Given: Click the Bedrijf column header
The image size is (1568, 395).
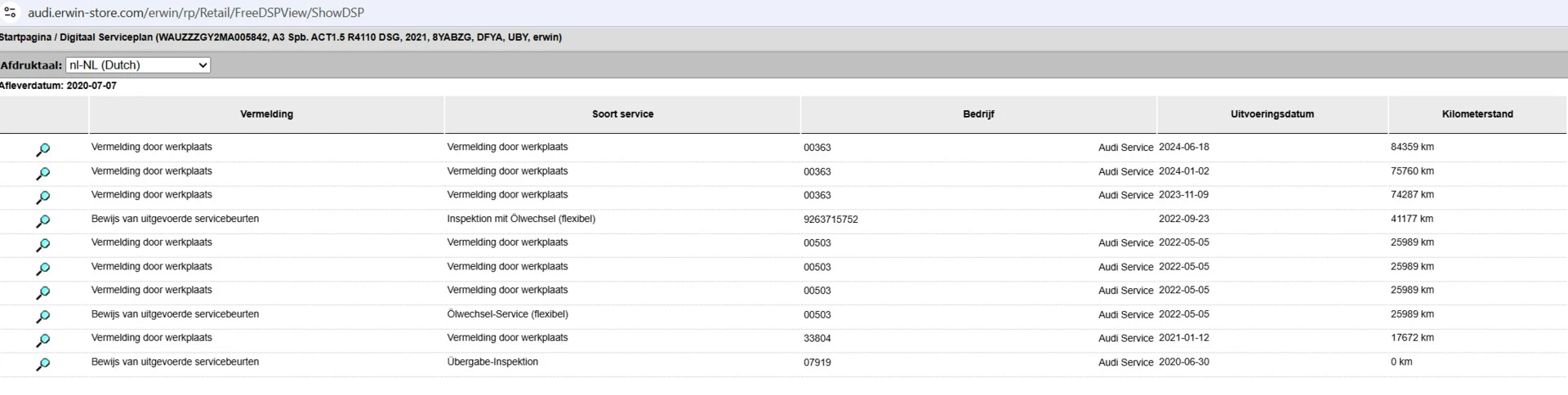Looking at the screenshot, I should tap(978, 114).
